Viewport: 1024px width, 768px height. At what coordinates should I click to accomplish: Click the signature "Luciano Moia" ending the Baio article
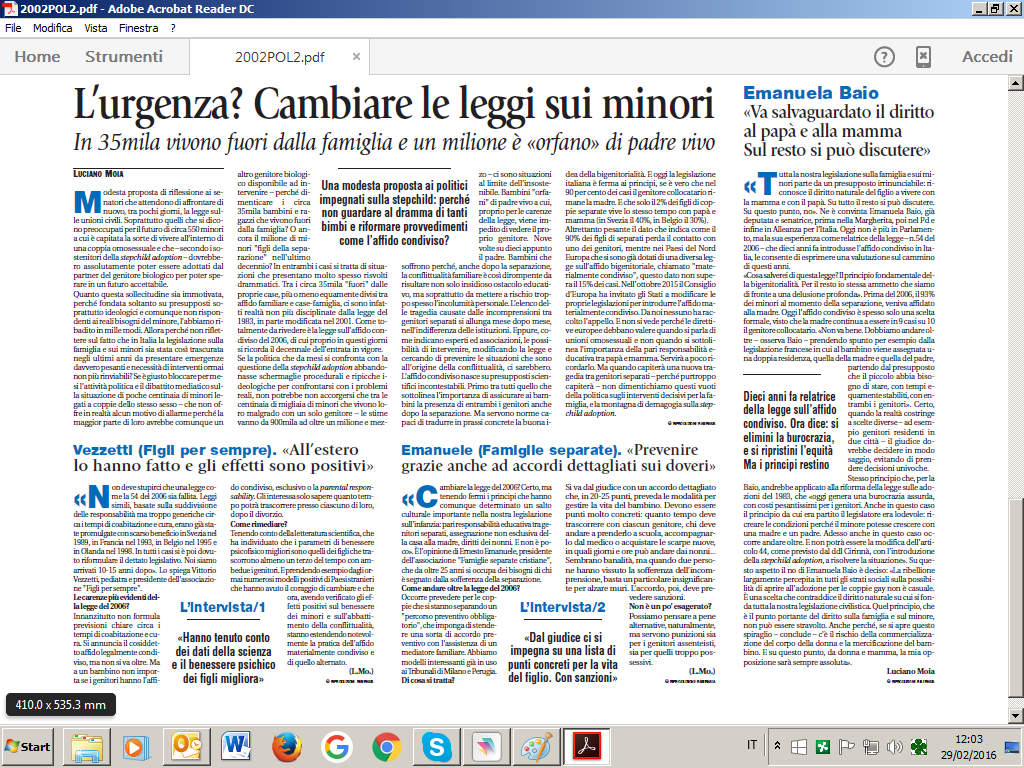point(910,671)
